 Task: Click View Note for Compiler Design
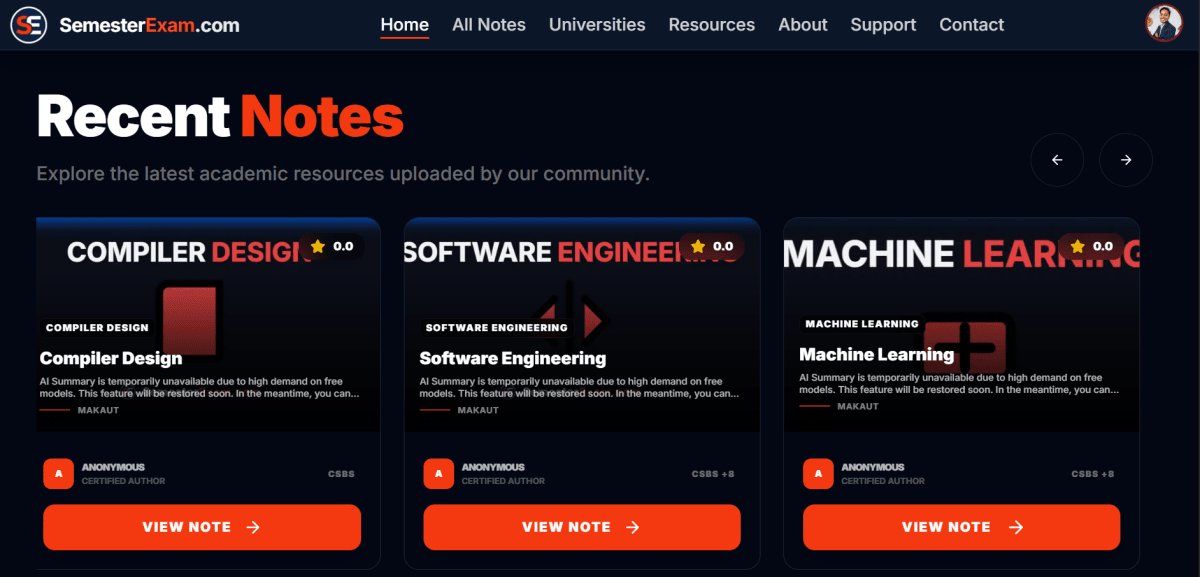coord(202,527)
